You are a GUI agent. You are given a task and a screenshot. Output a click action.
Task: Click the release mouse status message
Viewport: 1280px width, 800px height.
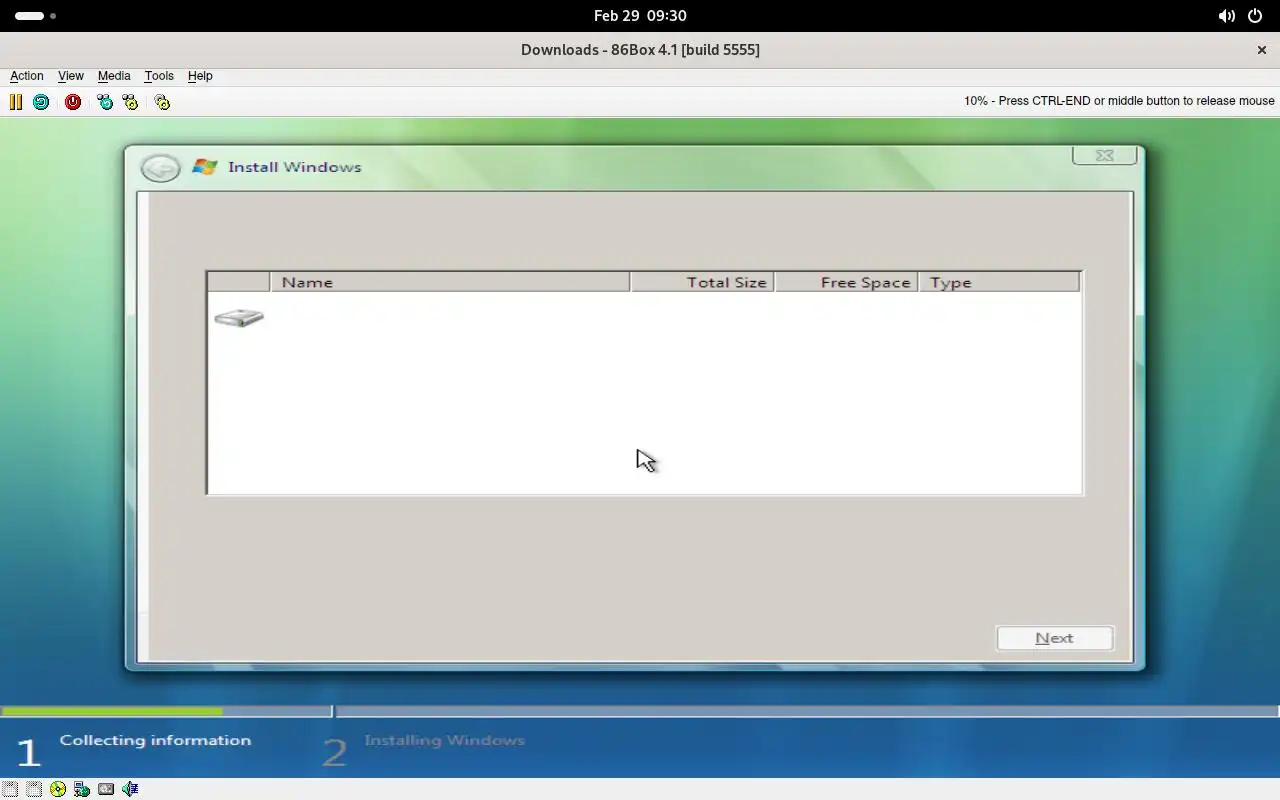pos(1119,101)
